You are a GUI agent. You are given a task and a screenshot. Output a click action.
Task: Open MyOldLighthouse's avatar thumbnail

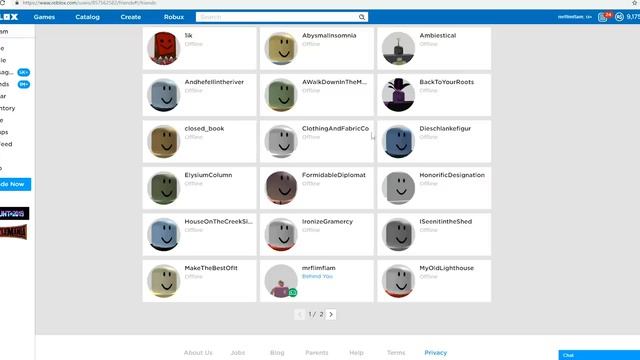pyautogui.click(x=398, y=281)
